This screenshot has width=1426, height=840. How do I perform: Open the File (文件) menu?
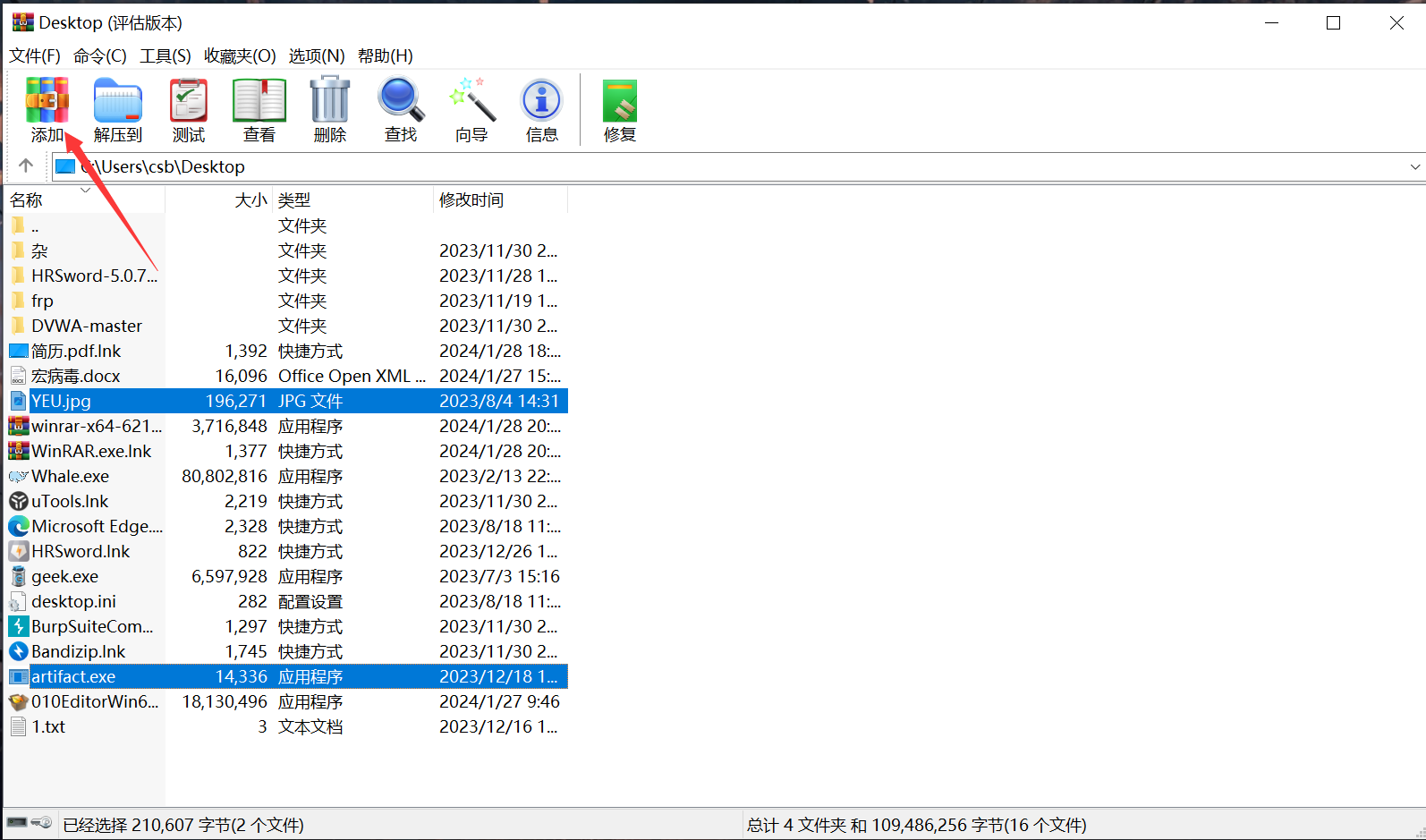(x=35, y=55)
